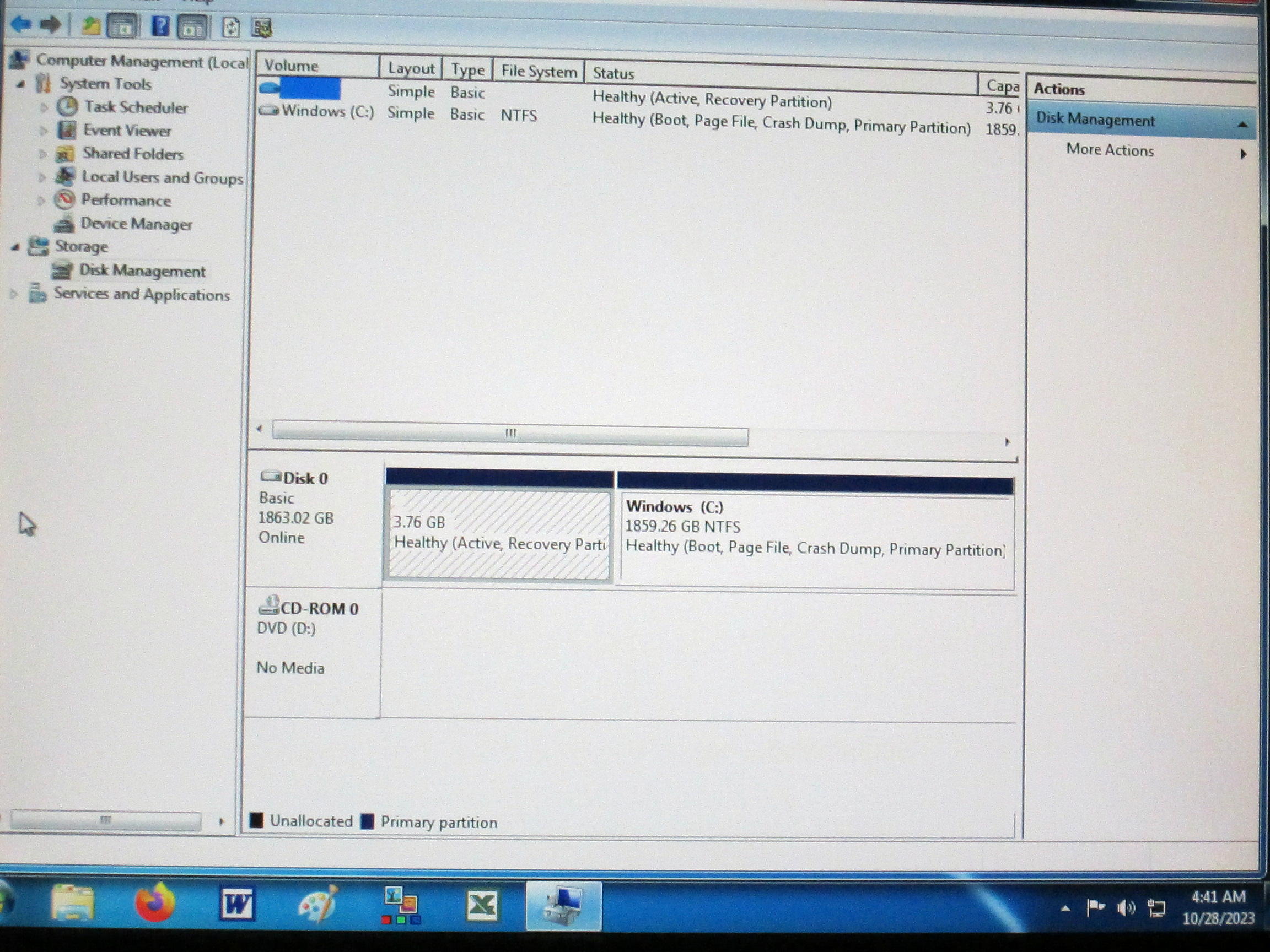Click the Disk Management tree icon
The height and width of the screenshot is (952, 1270).
click(62, 271)
